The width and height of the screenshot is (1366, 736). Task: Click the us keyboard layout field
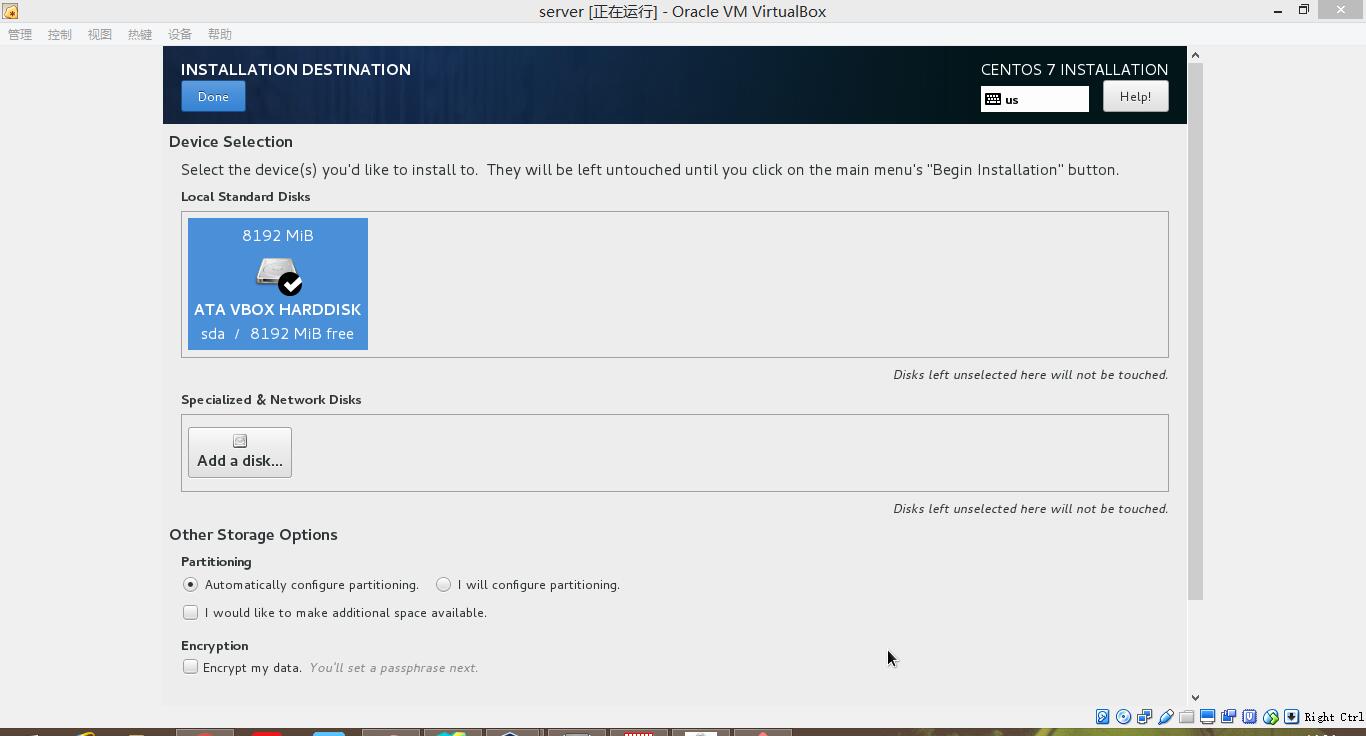pyautogui.click(x=1035, y=99)
